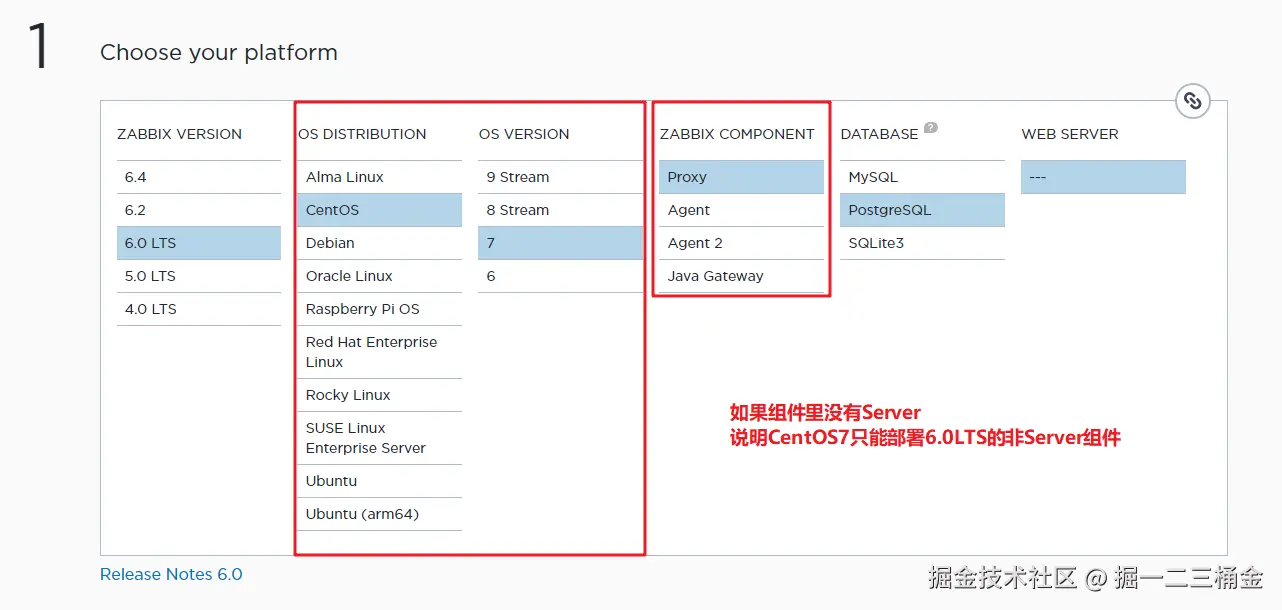
Task: Open Release Notes 6.0 link
Action: point(171,574)
